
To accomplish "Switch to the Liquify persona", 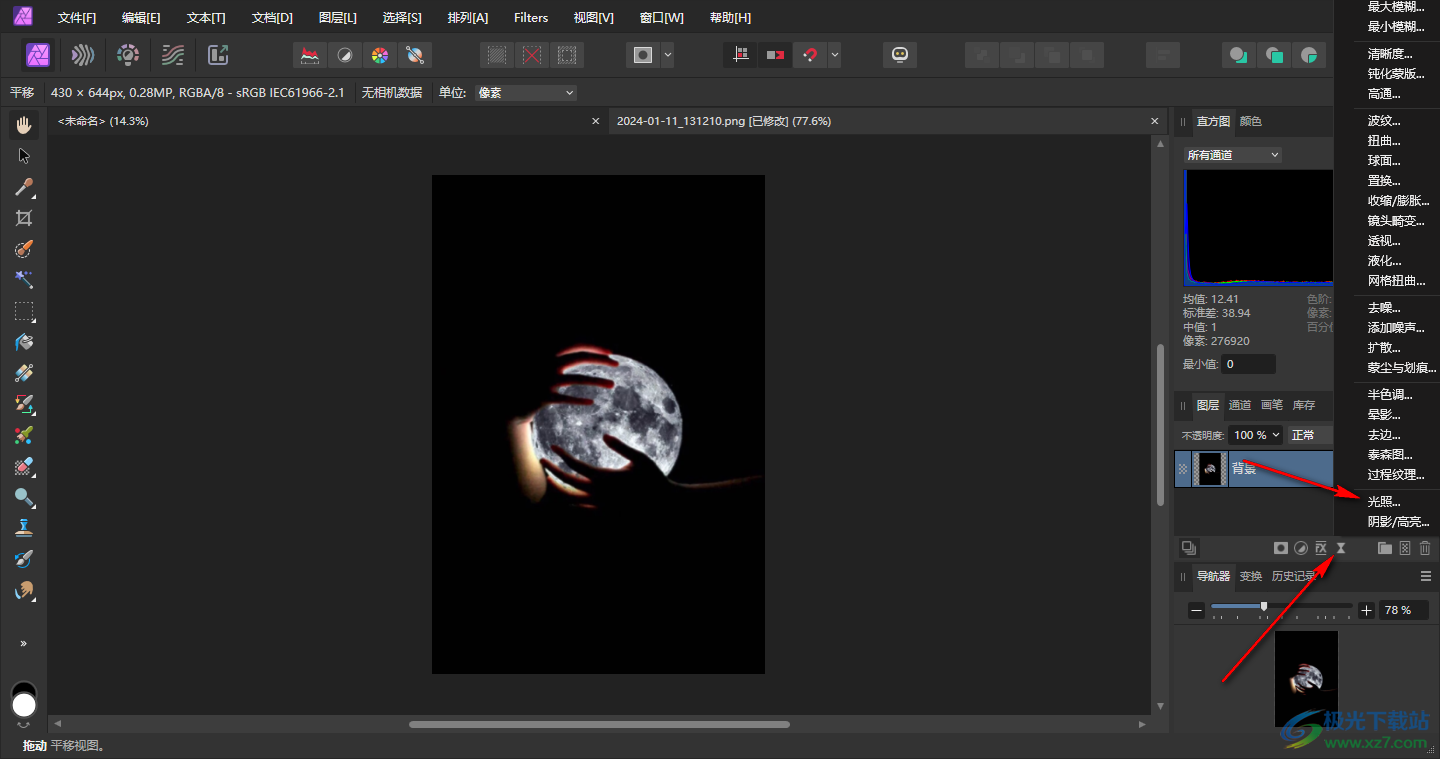I will 83,55.
